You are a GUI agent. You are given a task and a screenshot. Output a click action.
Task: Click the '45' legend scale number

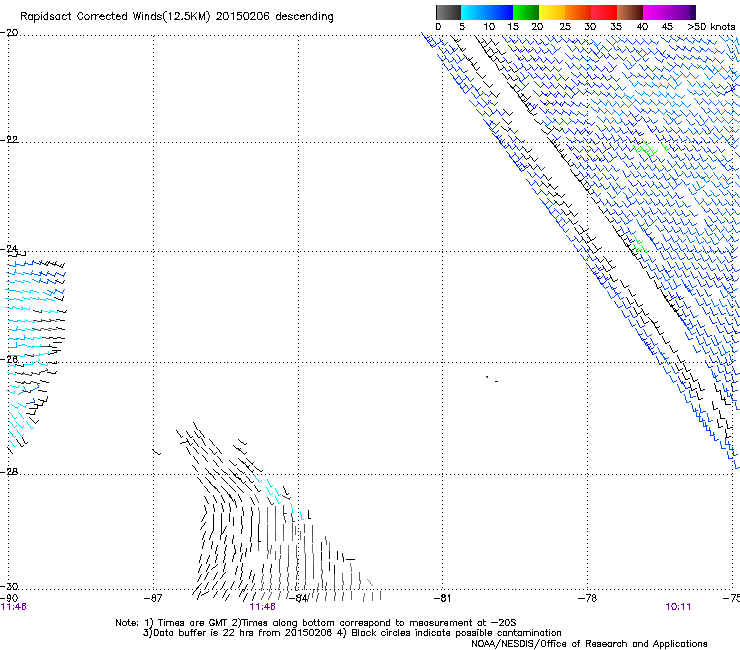pyautogui.click(x=667, y=27)
